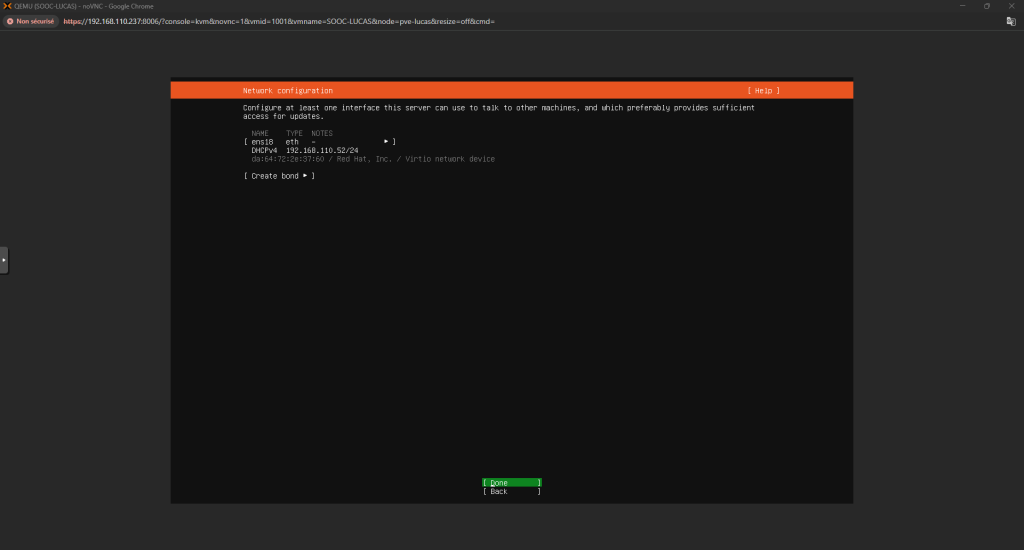Viewport: 1024px width, 550px height.
Task: Click the MAC address device description line
Action: (x=372, y=159)
